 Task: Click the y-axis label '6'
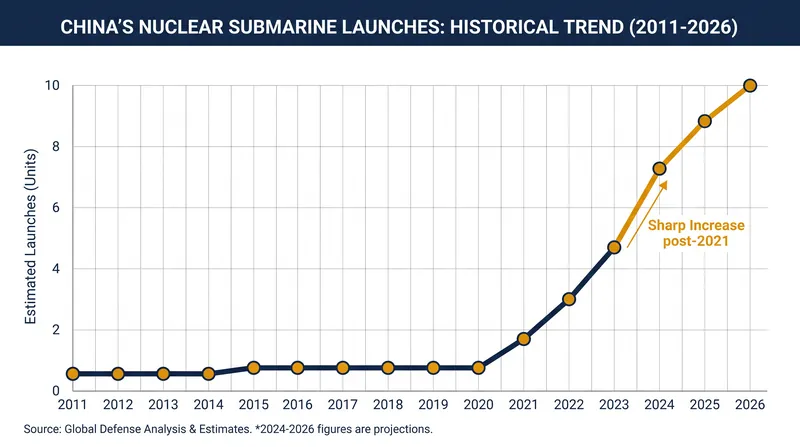pos(56,208)
